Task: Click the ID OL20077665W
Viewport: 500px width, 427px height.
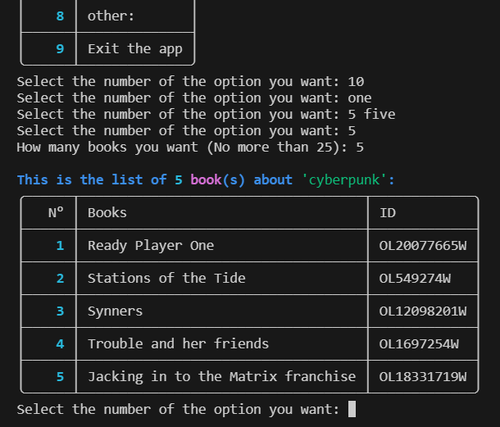Action: pos(423,246)
